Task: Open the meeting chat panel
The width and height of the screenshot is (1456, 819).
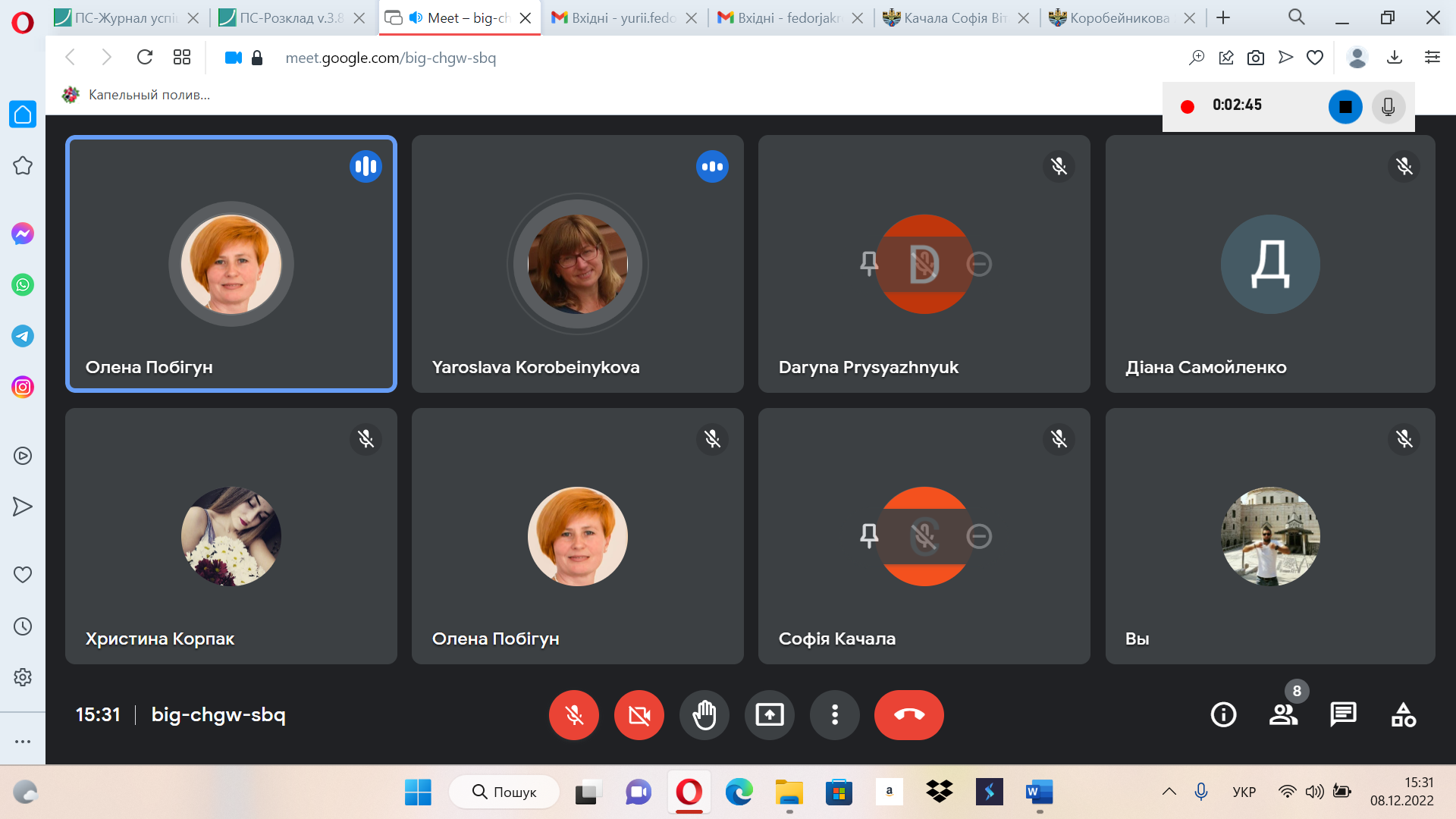Action: pos(1343,714)
